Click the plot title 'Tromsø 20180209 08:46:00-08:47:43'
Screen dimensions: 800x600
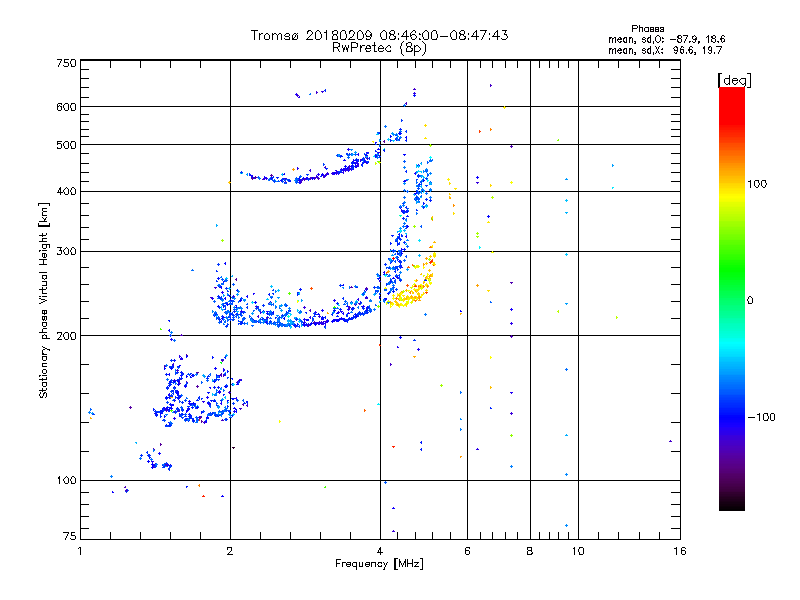pyautogui.click(x=379, y=35)
